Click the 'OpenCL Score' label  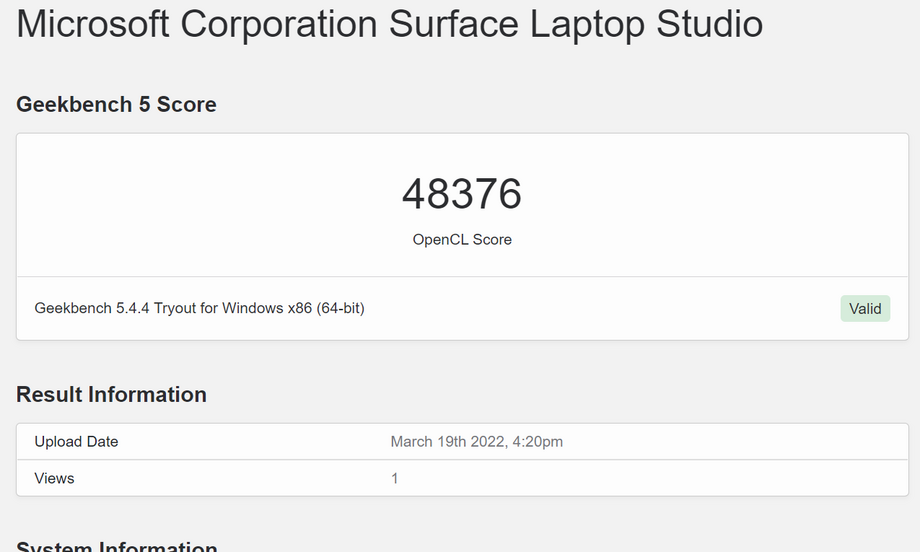[462, 239]
